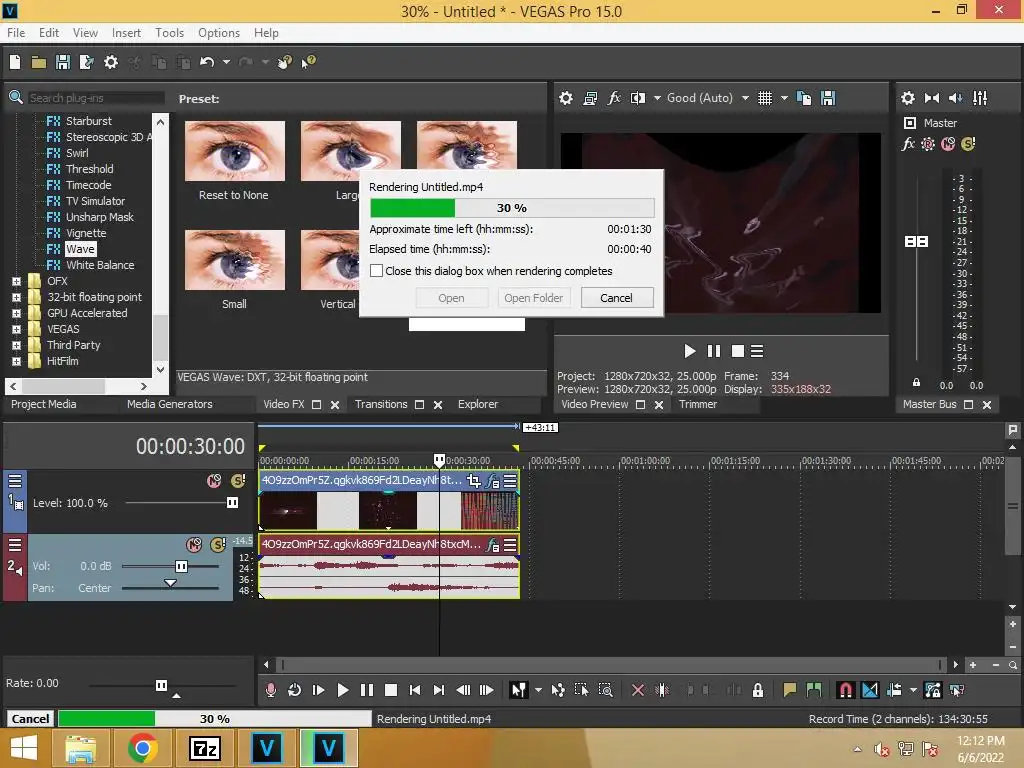1024x768 pixels.
Task: Open project properties gear in main toolbar
Action: tap(111, 62)
